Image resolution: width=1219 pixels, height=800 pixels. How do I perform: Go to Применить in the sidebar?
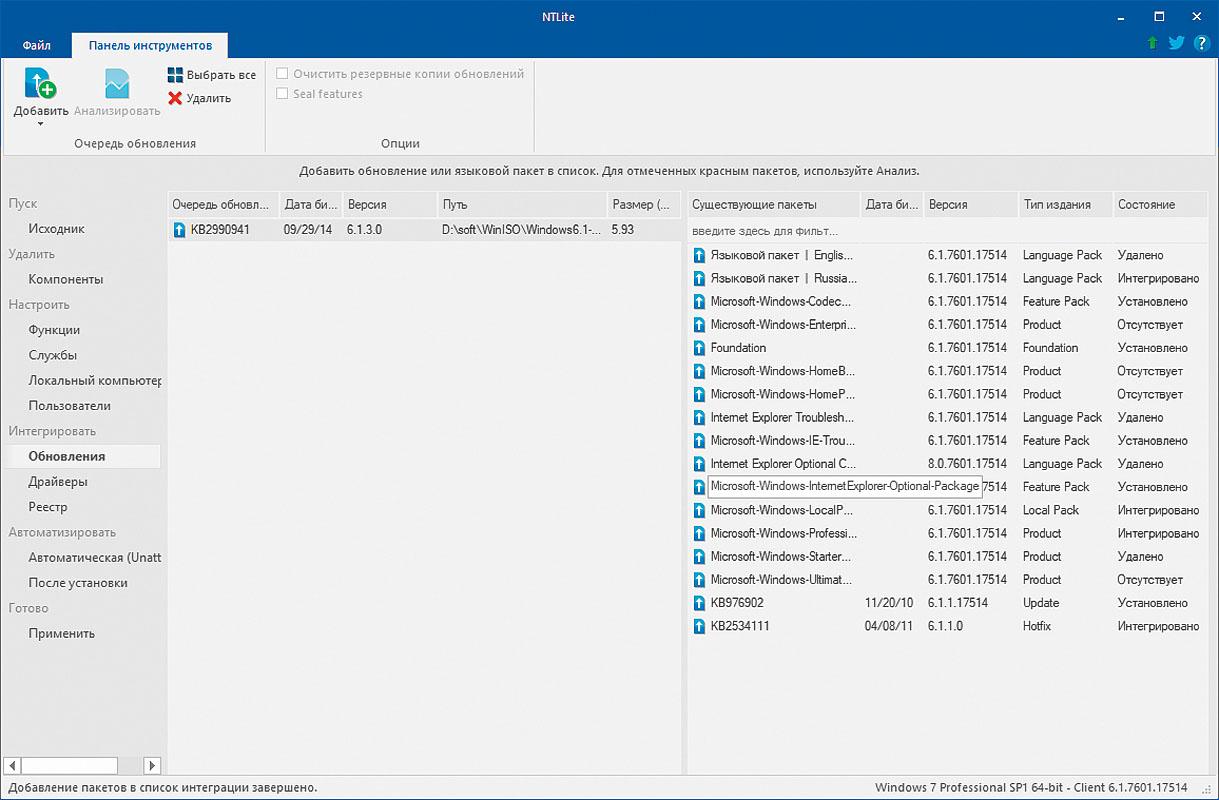pyautogui.click(x=62, y=633)
